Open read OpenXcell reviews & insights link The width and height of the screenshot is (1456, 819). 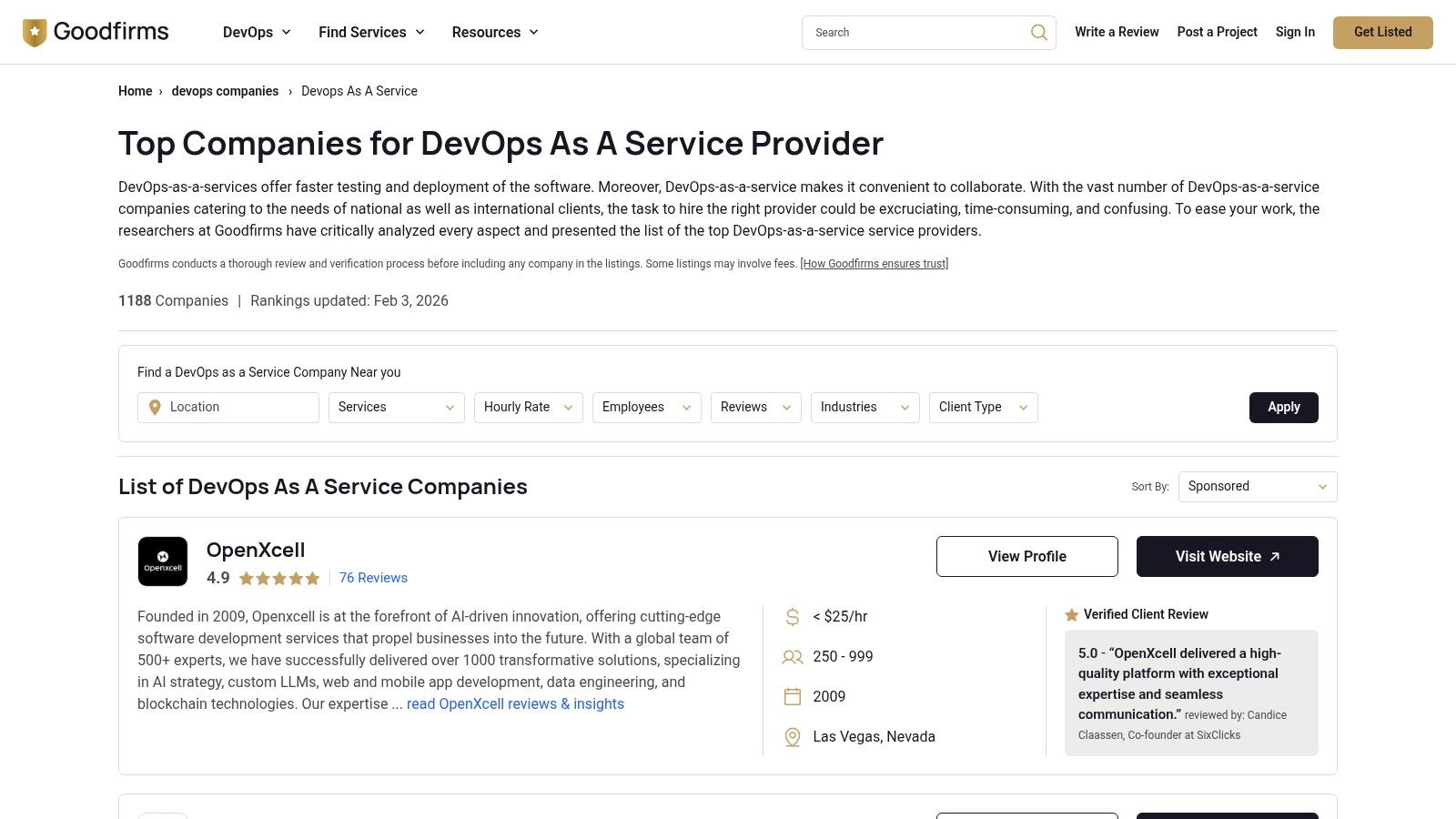click(x=515, y=703)
